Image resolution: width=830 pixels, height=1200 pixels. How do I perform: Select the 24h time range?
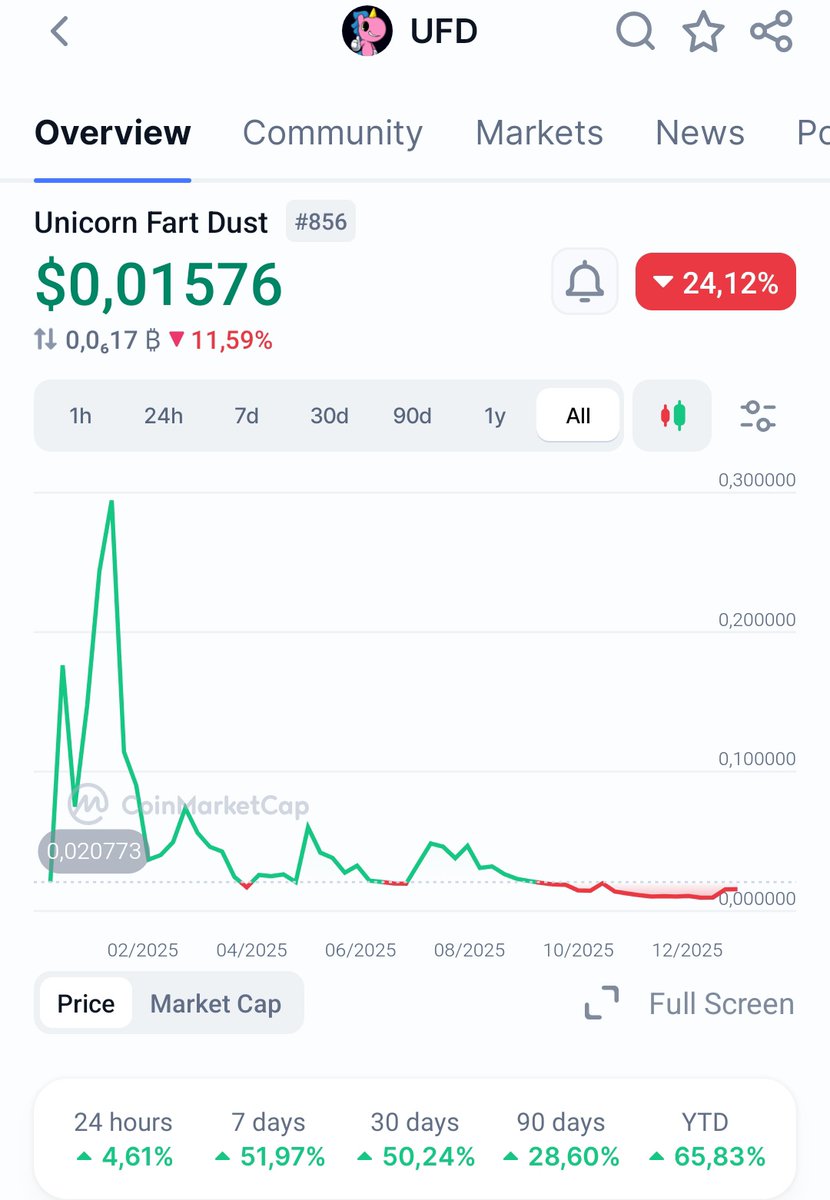coord(163,415)
